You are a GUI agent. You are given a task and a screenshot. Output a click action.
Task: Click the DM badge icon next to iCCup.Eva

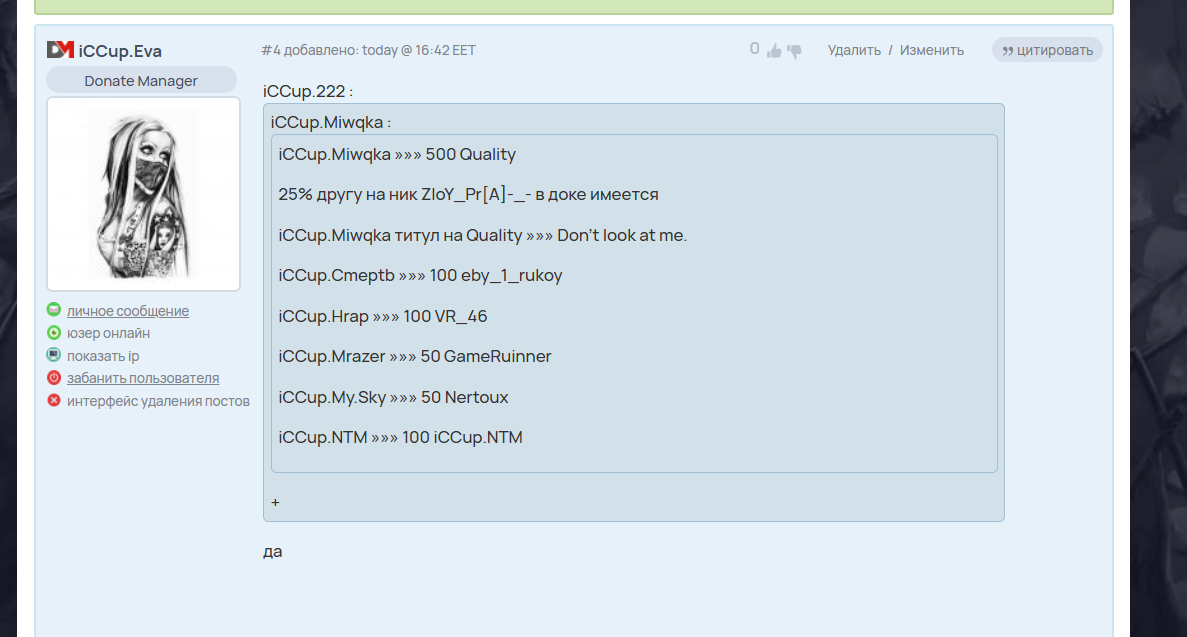coord(61,50)
